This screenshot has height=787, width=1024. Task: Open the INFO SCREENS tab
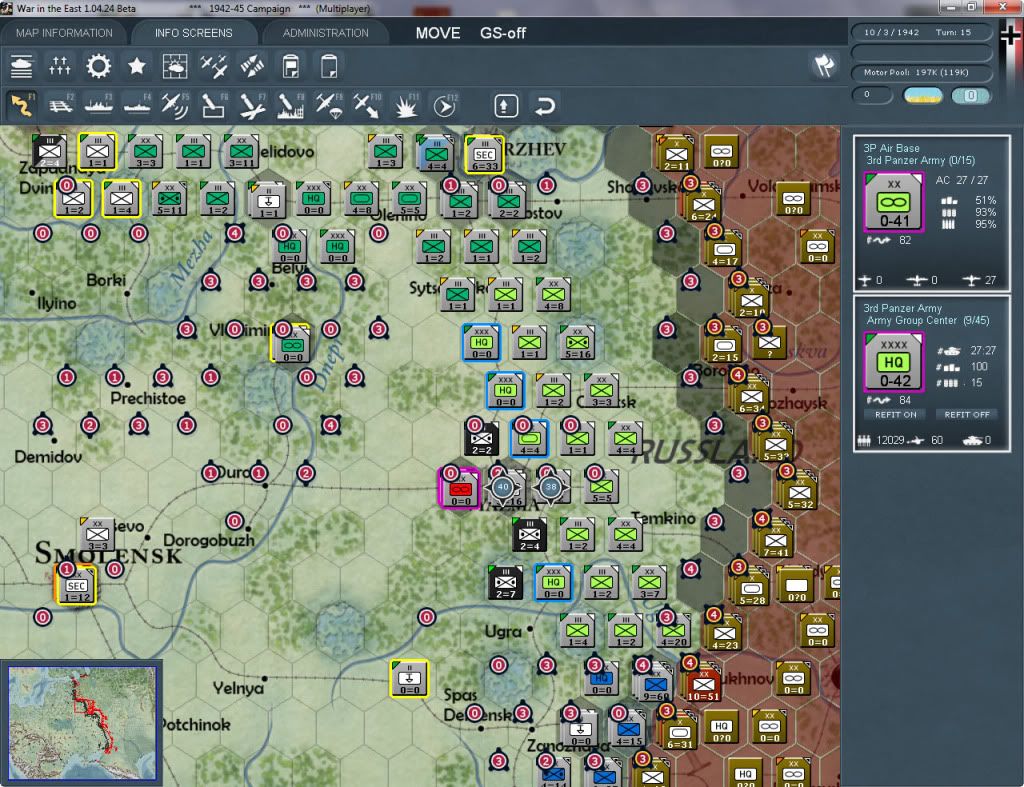[x=193, y=33]
